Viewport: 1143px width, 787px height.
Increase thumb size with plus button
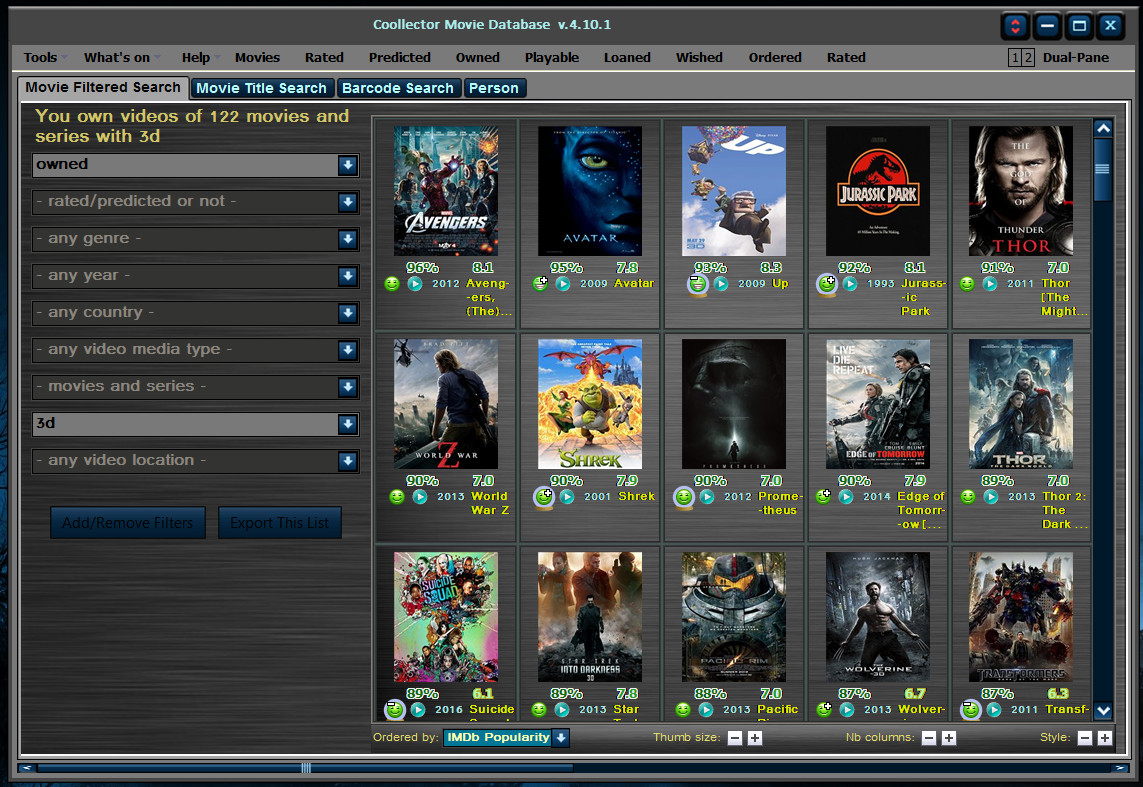point(755,738)
